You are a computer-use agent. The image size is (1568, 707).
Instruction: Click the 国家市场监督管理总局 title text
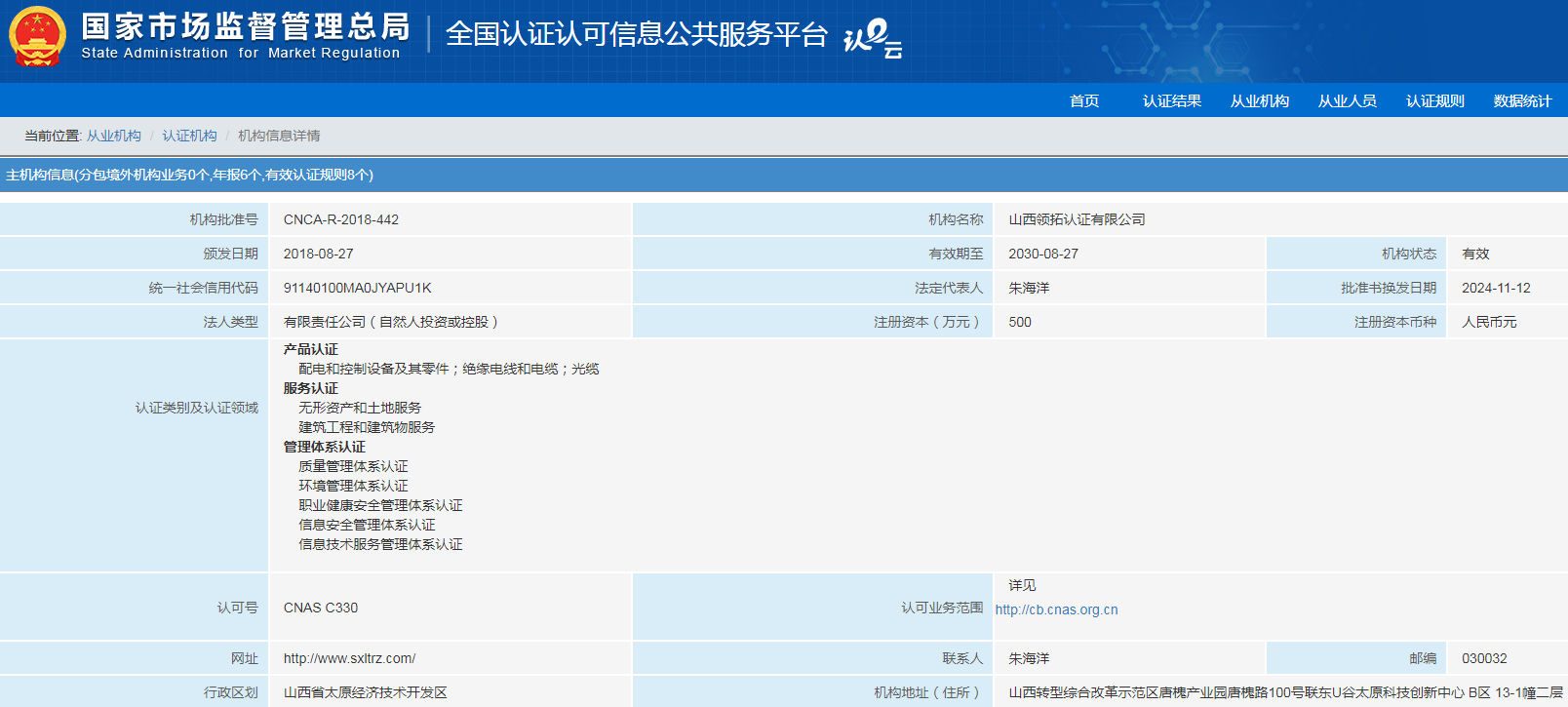pos(245,26)
